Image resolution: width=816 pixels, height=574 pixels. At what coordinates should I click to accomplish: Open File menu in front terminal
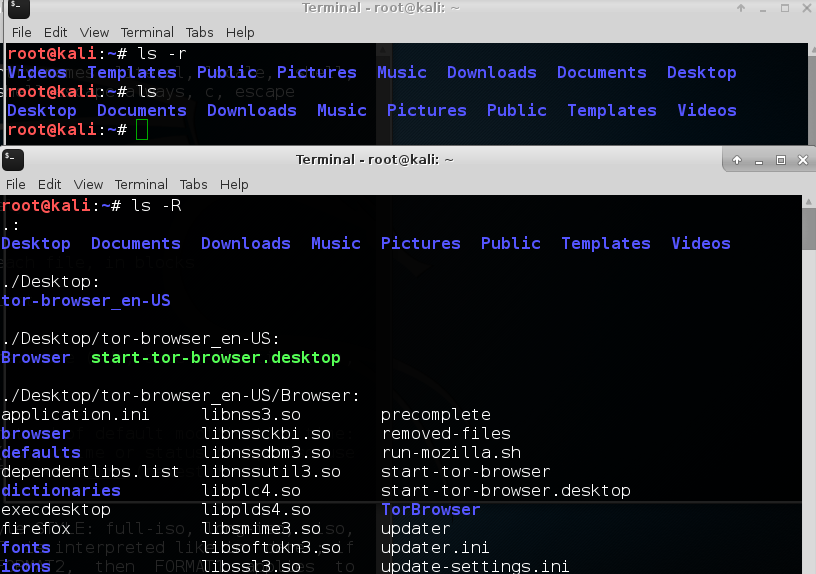point(16,184)
